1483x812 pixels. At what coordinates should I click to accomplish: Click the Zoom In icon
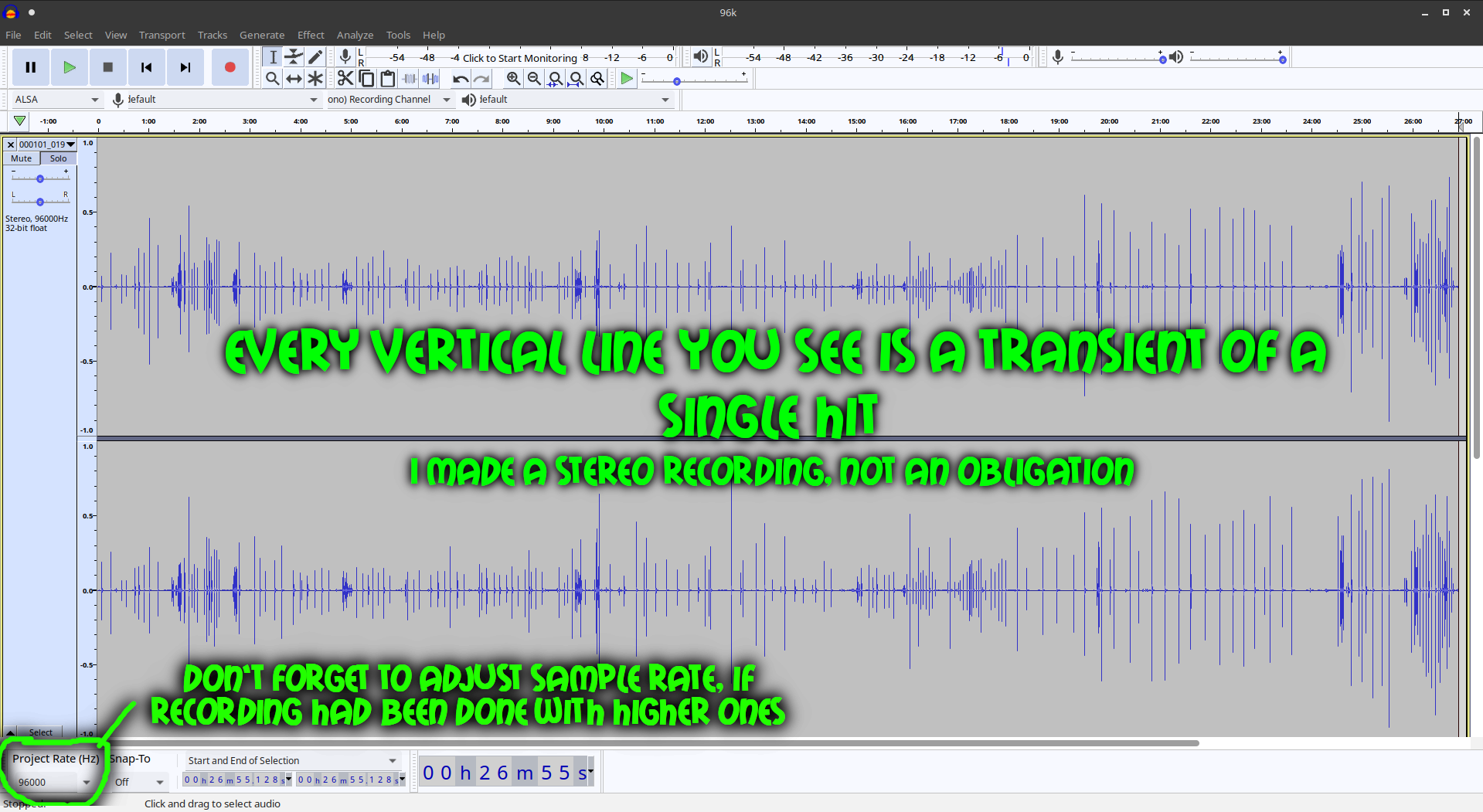pyautogui.click(x=513, y=78)
